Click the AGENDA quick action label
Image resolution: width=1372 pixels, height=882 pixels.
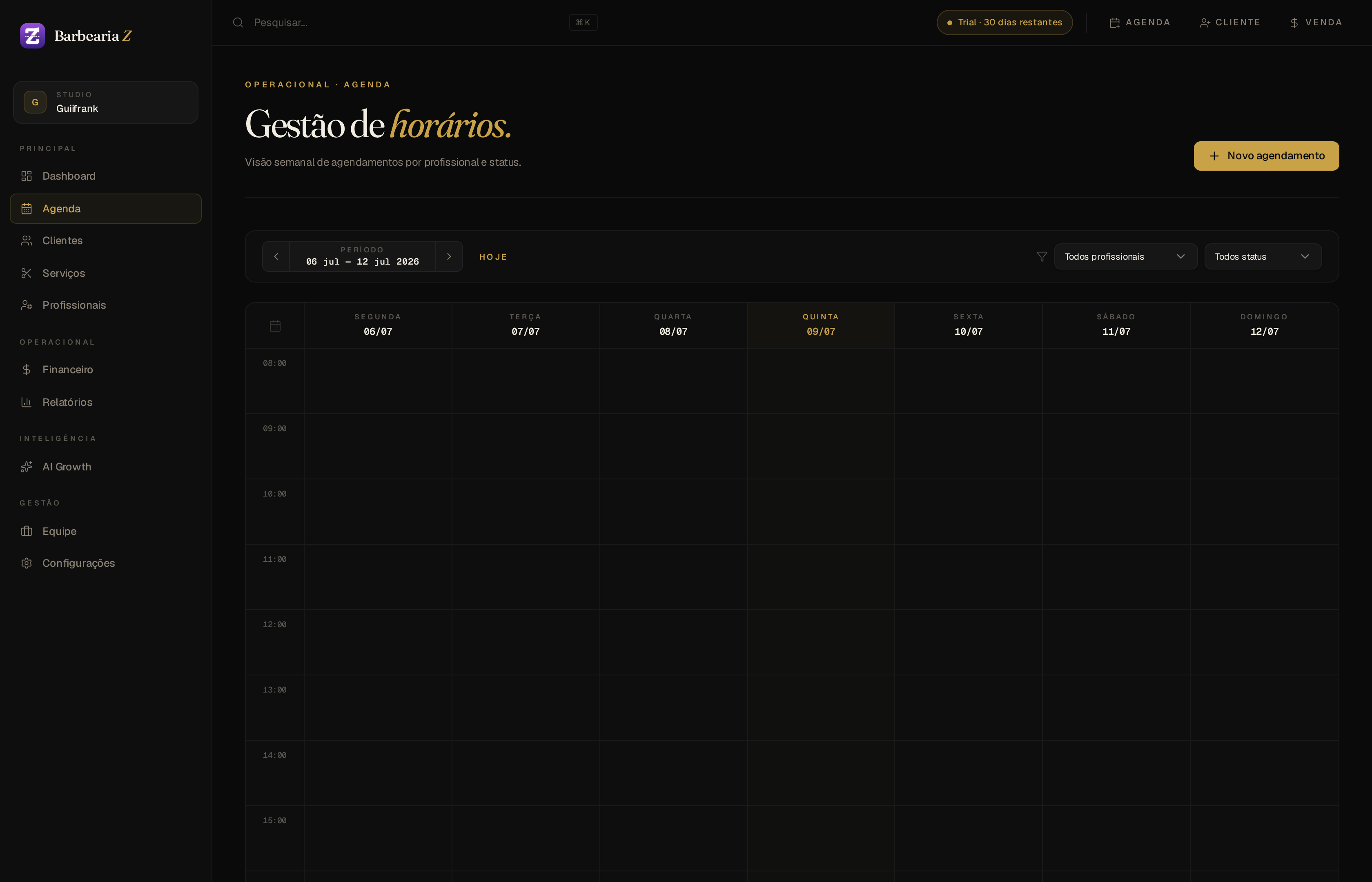tap(1147, 22)
